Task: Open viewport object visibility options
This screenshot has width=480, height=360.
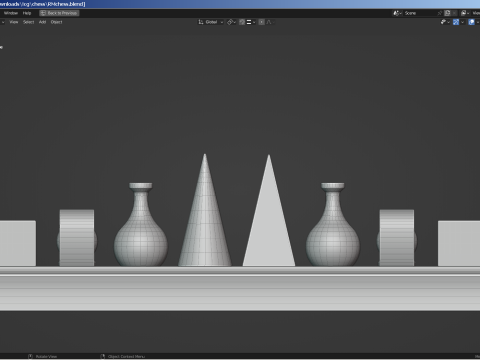Action: [445, 22]
